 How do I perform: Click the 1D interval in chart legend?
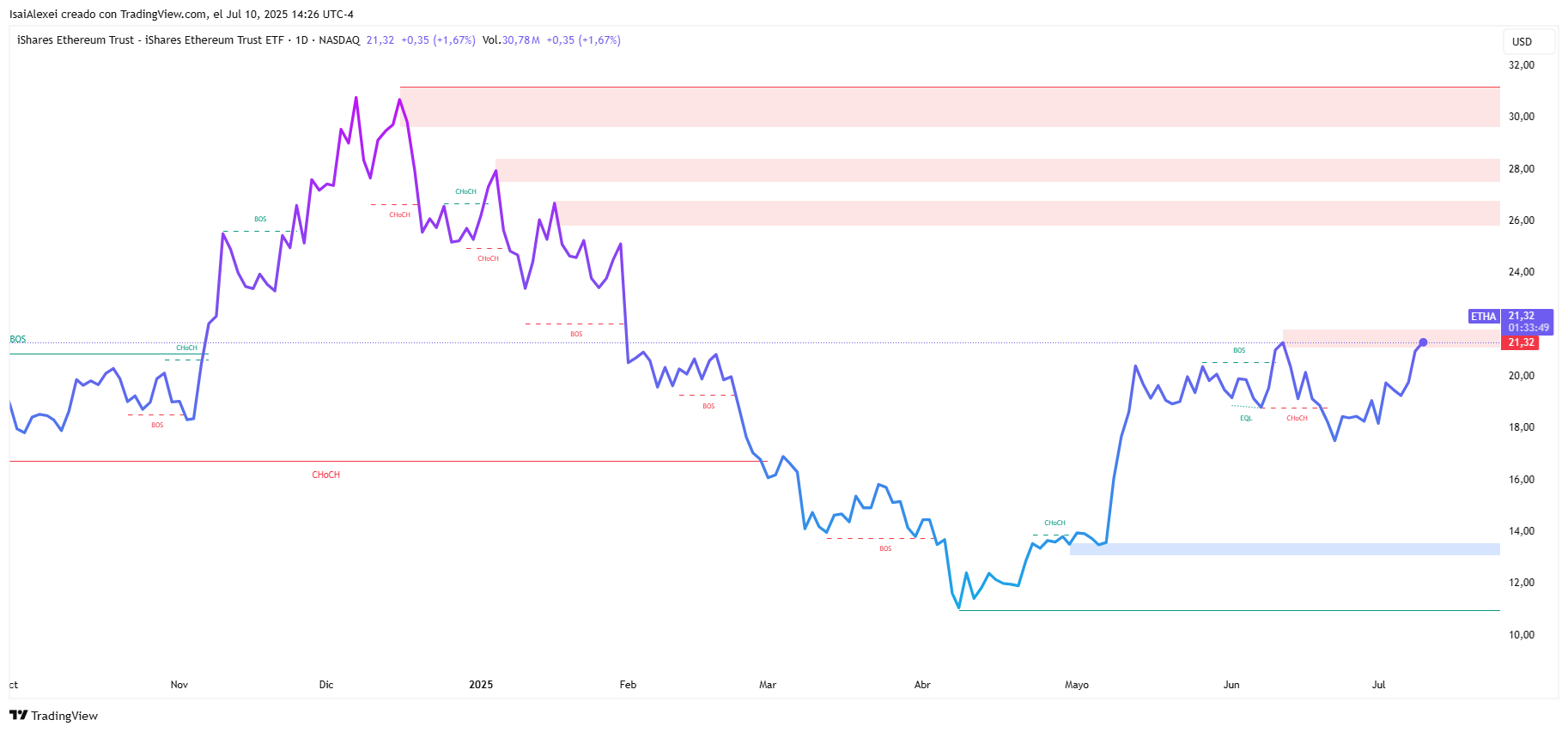point(301,40)
